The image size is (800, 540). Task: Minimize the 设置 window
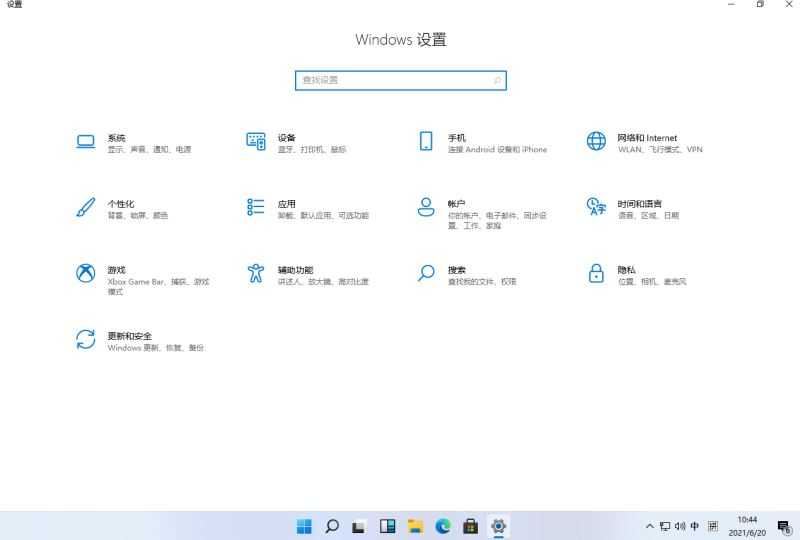click(x=731, y=4)
